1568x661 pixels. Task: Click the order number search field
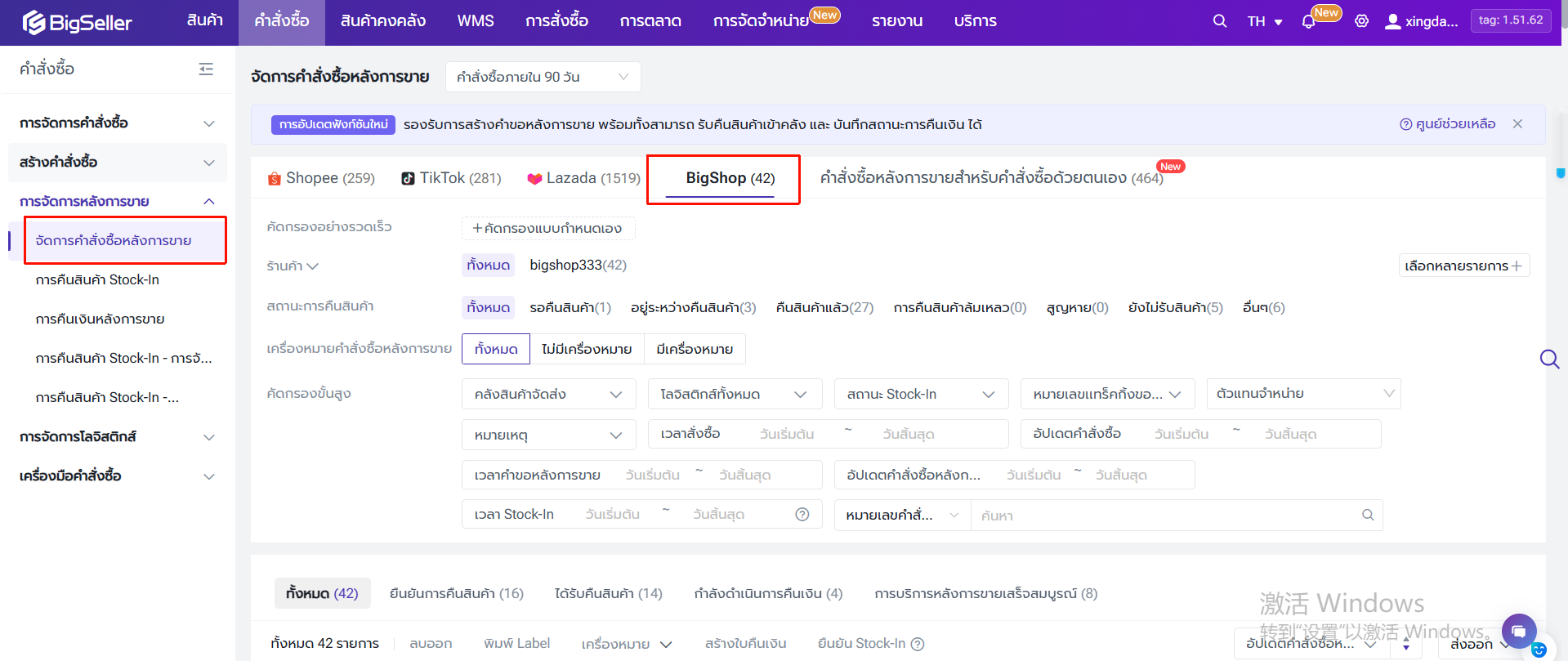[1168, 516]
